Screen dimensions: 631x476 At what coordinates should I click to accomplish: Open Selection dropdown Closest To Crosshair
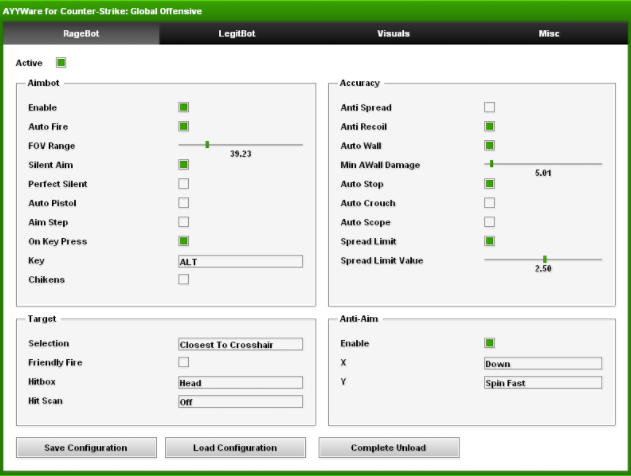pos(240,344)
